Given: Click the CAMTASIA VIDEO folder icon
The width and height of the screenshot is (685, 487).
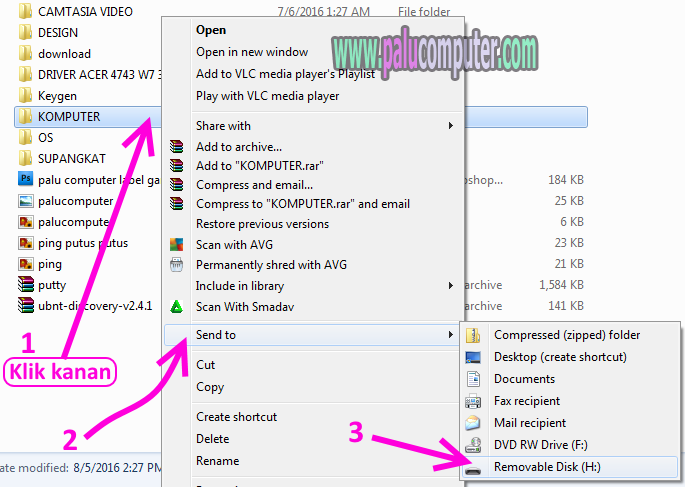Looking at the screenshot, I should pos(25,11).
